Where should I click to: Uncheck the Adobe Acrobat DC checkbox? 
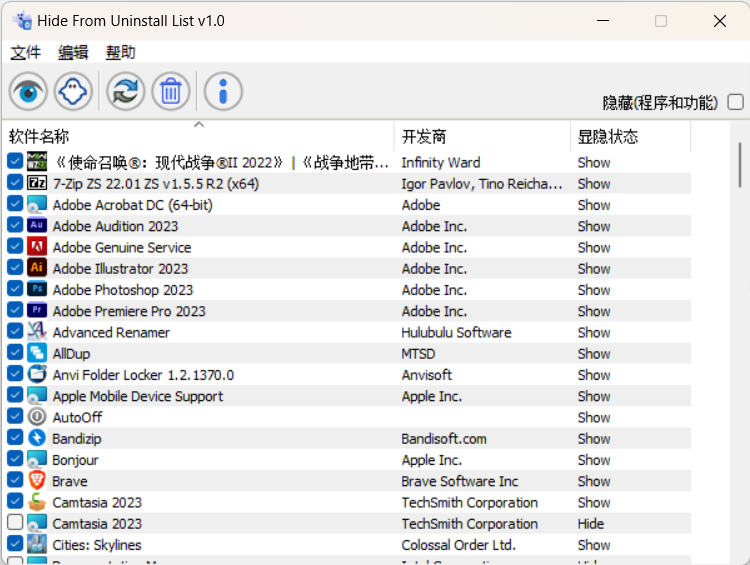click(x=15, y=203)
